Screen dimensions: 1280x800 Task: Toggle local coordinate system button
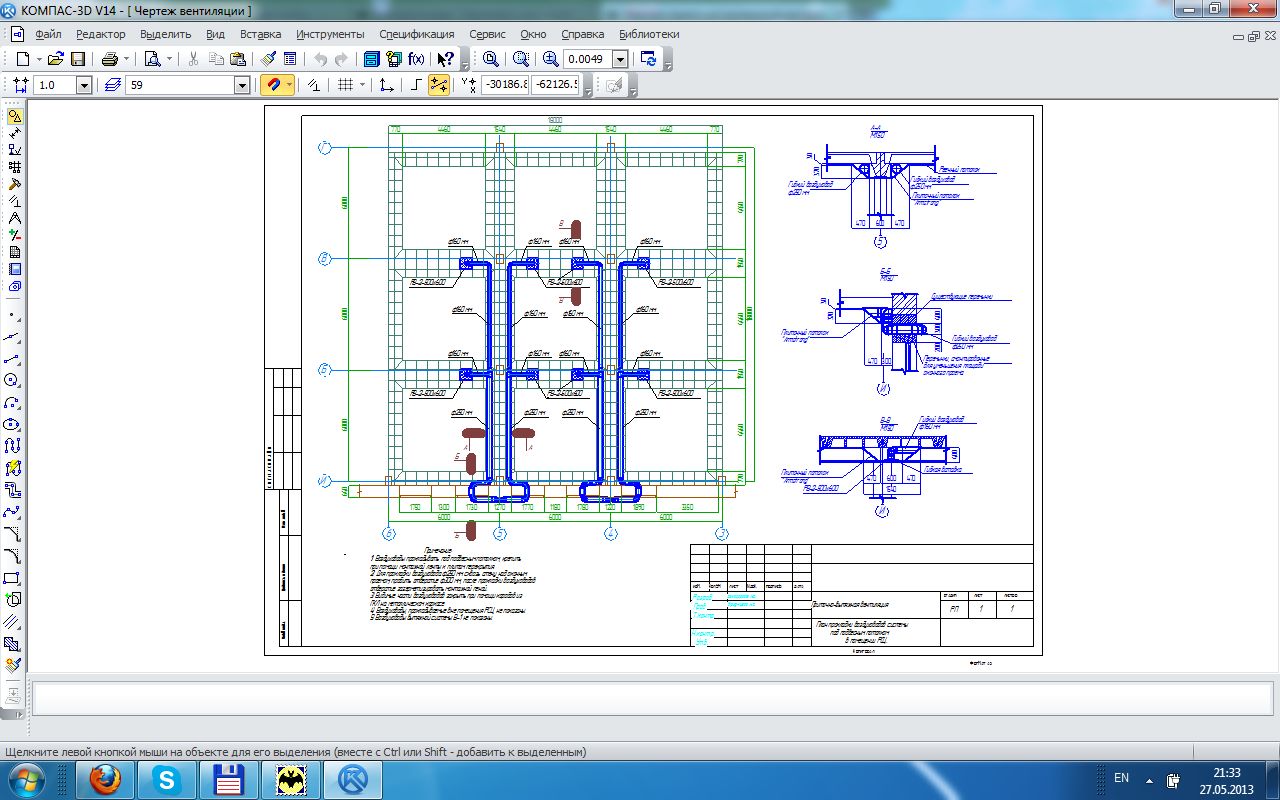pos(387,85)
